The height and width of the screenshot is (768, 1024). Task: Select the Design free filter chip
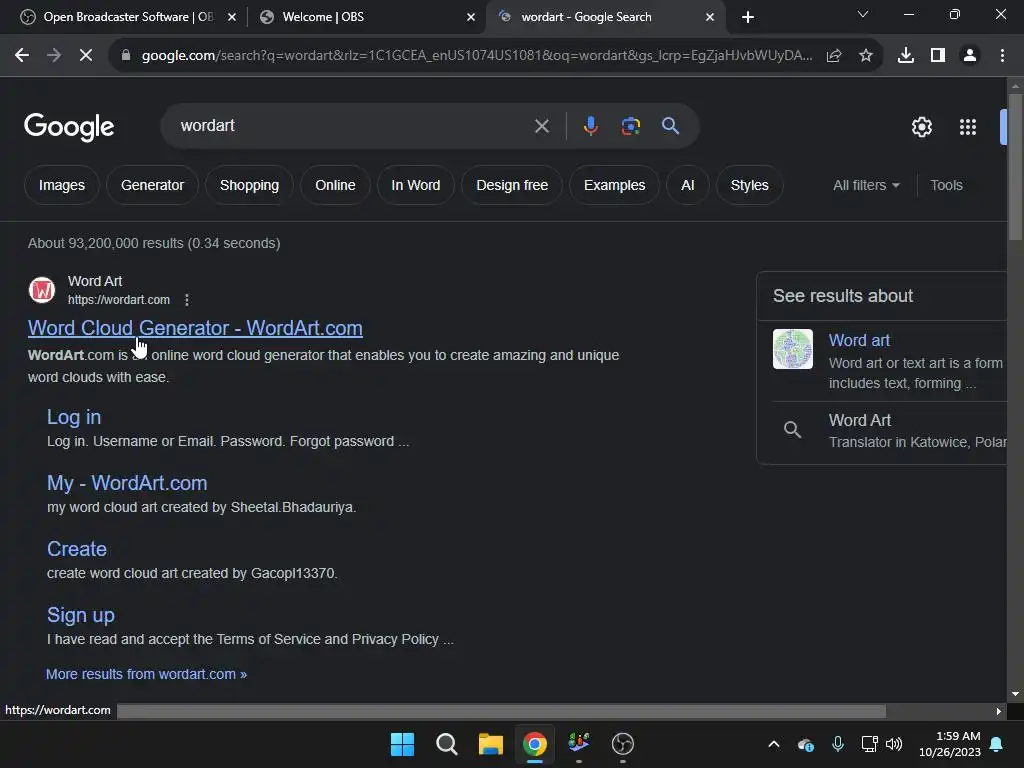(512, 185)
